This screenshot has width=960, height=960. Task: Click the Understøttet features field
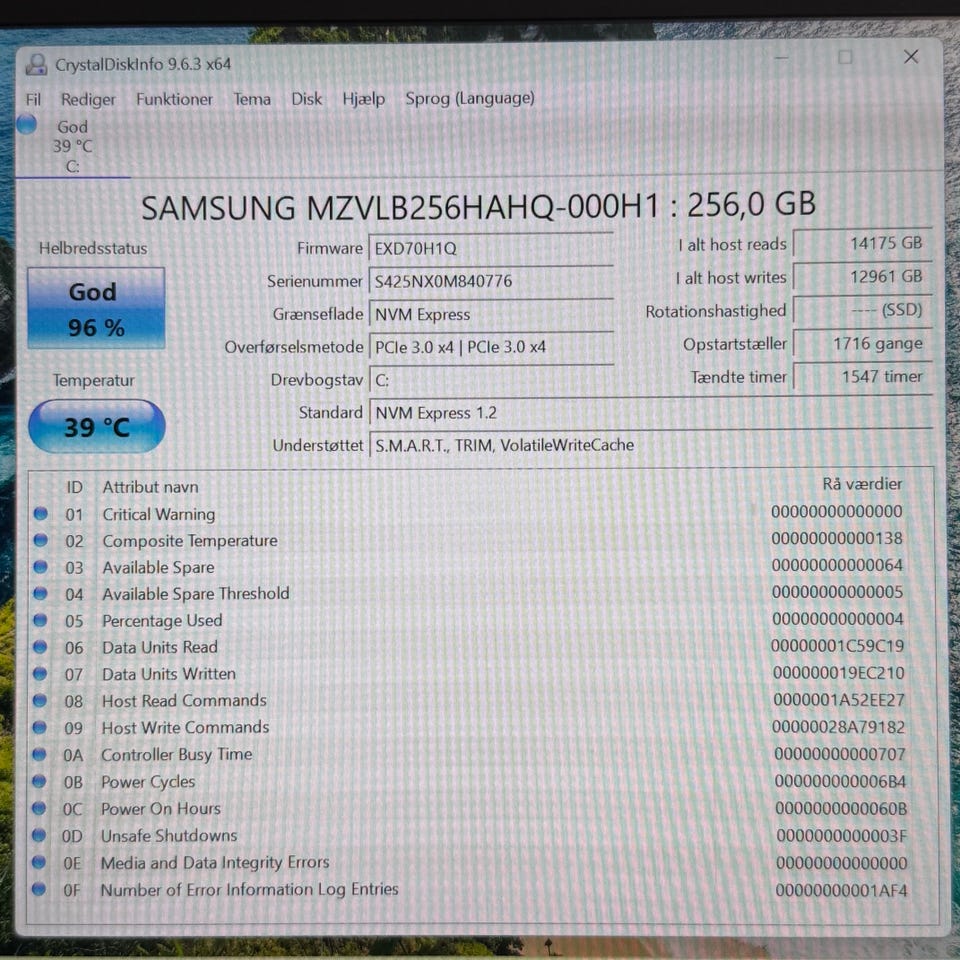tap(651, 445)
